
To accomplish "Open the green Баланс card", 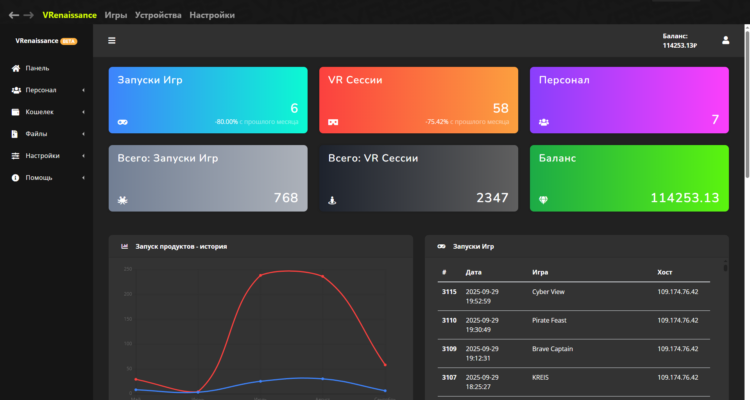I will [629, 178].
